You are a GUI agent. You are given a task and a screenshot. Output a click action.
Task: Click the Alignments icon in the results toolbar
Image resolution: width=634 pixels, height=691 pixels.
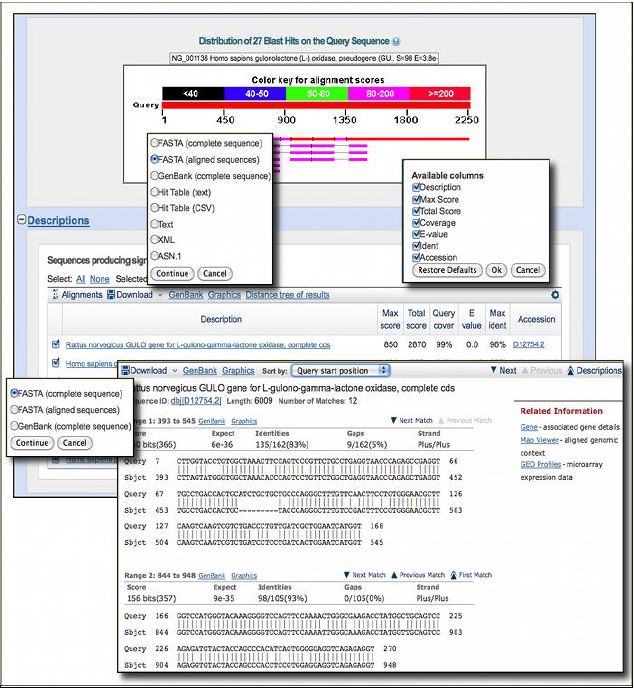pos(55,295)
